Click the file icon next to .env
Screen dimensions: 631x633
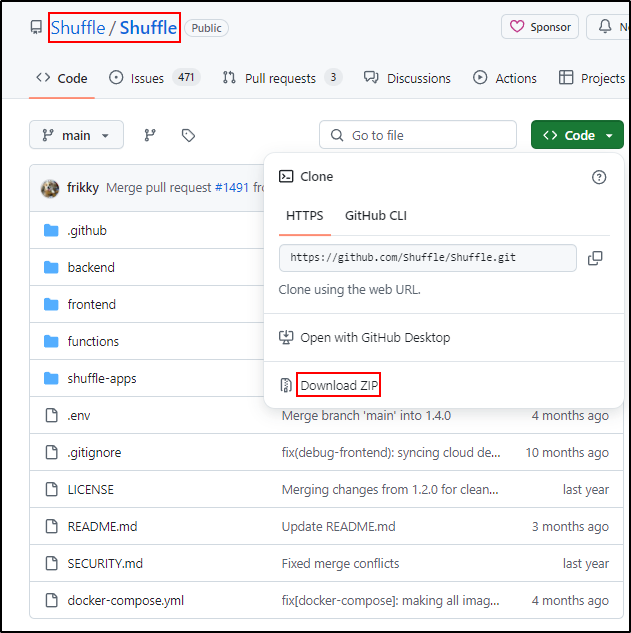click(x=51, y=415)
